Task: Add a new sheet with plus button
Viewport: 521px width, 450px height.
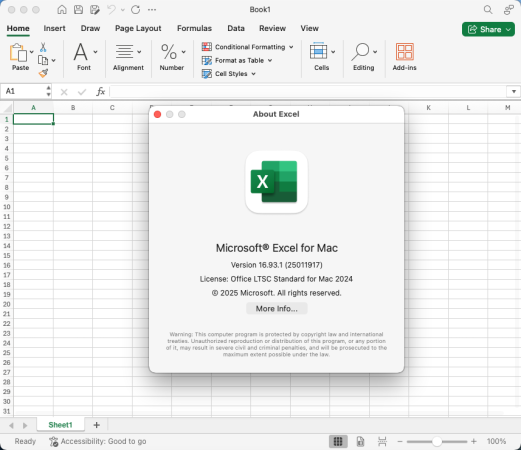Action: (96, 425)
